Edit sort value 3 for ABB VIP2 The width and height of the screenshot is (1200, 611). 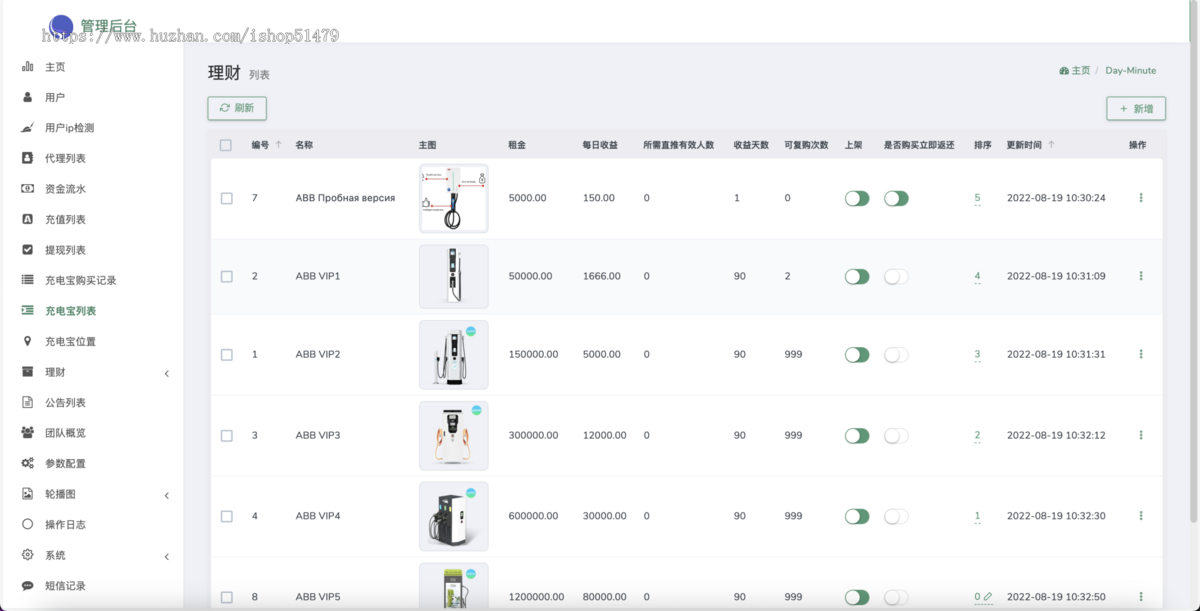(x=977, y=354)
